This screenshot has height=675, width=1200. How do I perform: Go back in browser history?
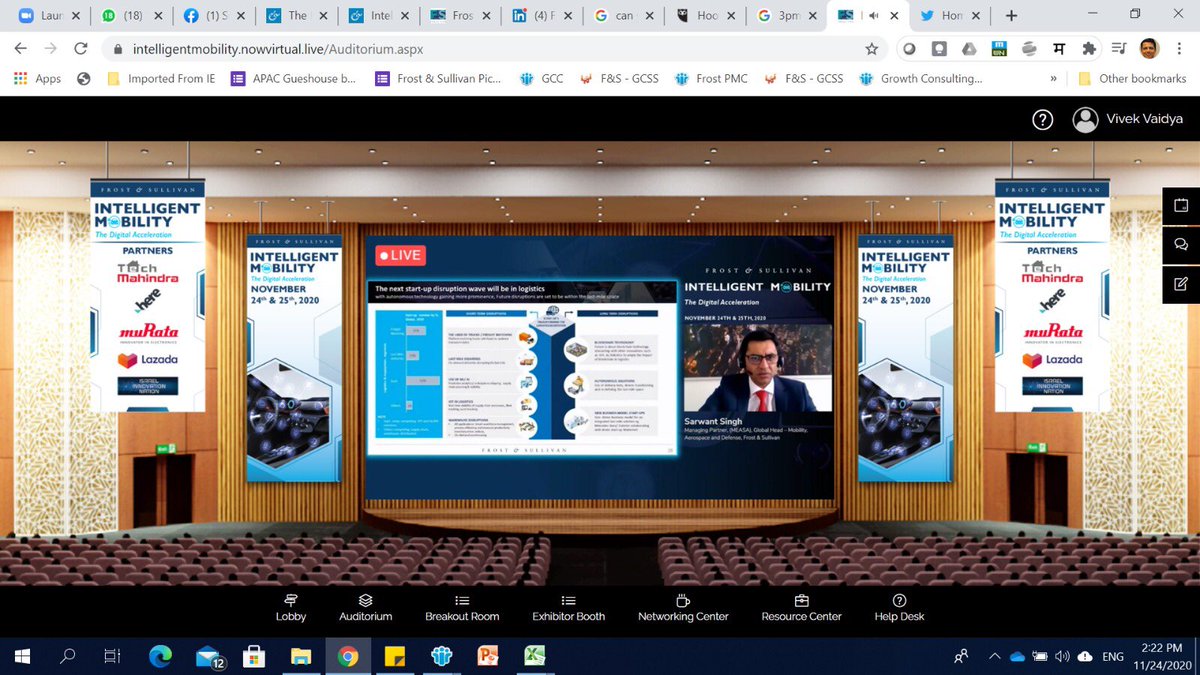21,48
